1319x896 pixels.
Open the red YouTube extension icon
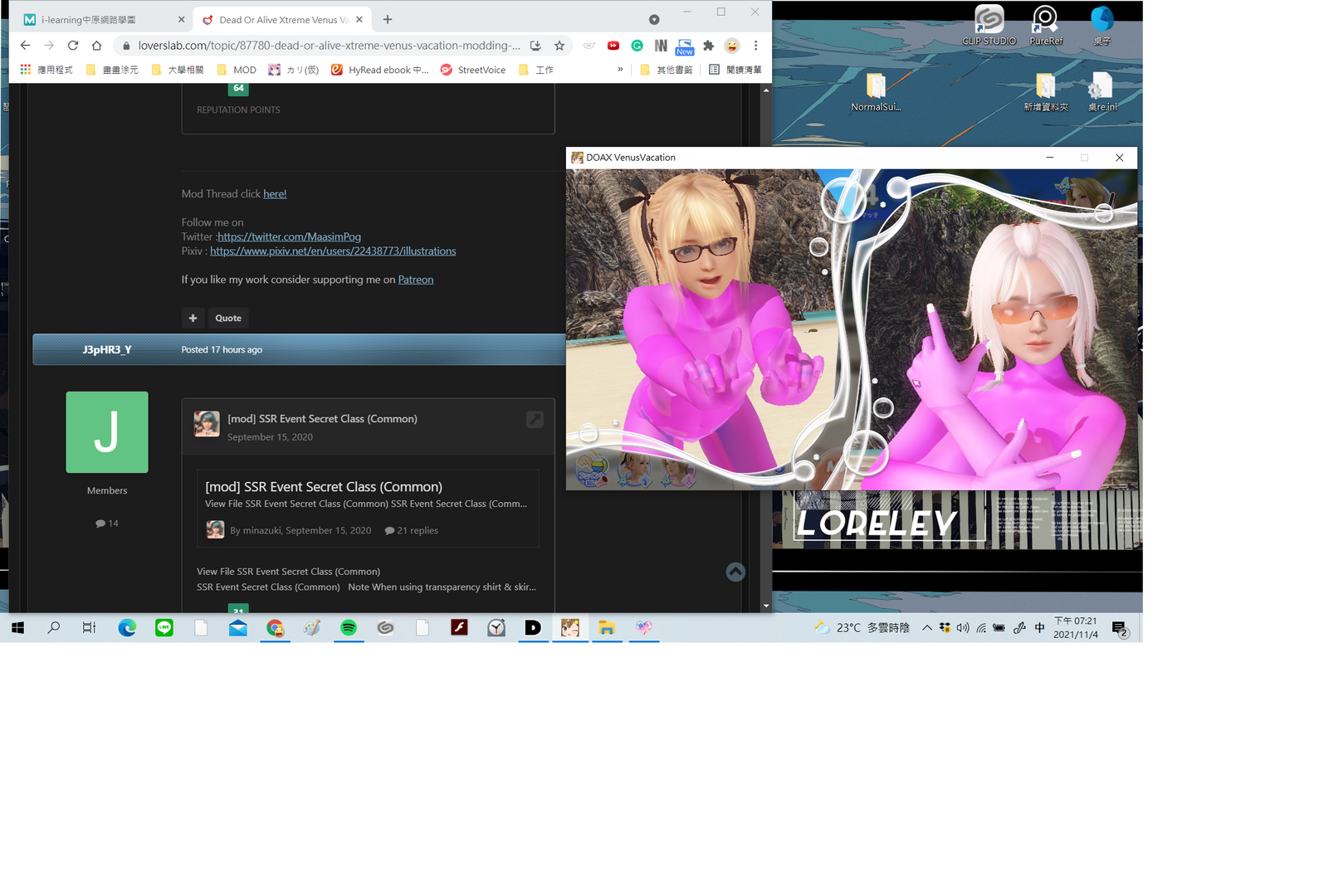pos(613,46)
